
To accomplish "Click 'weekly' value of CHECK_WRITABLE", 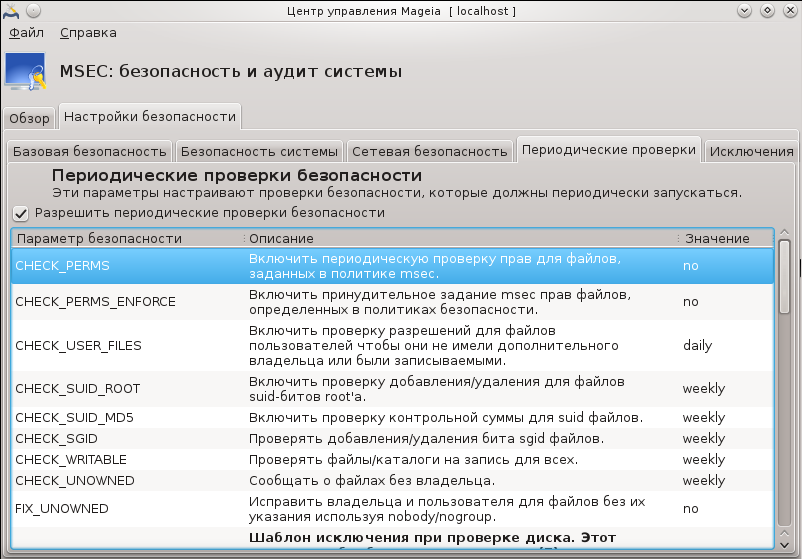I will 704,460.
